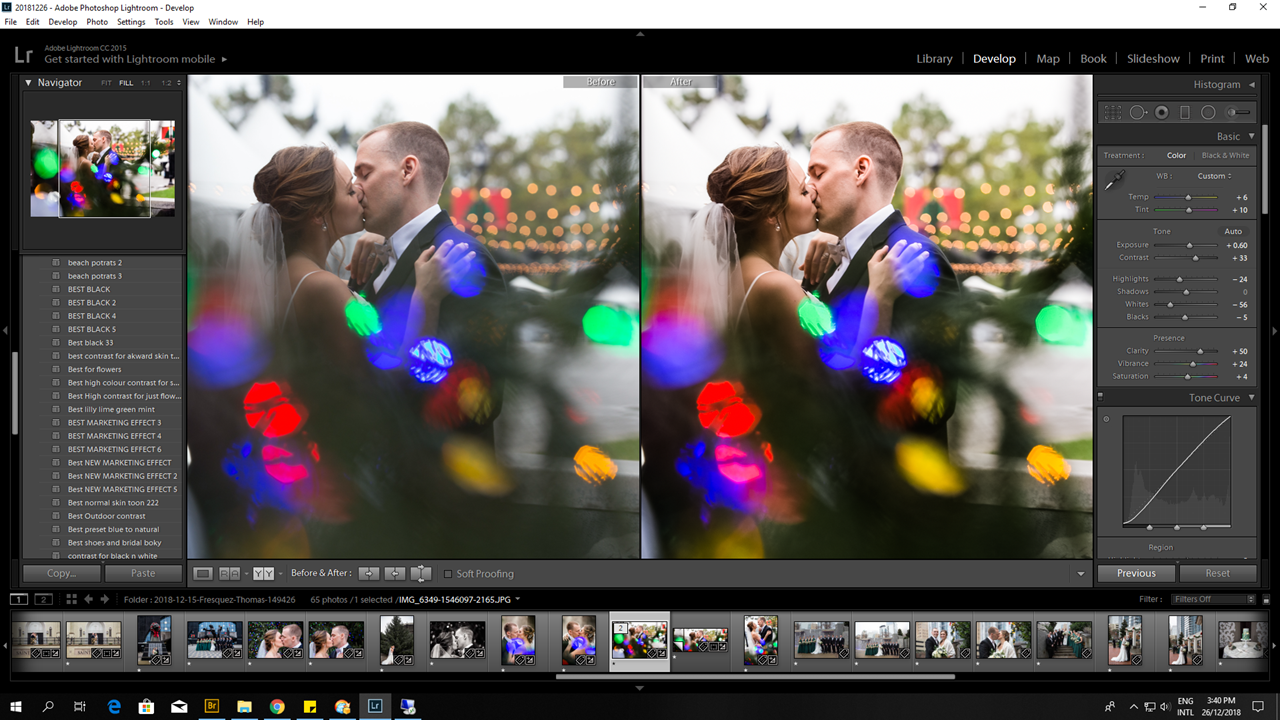
Task: Open the Develop menu
Action: 62,21
